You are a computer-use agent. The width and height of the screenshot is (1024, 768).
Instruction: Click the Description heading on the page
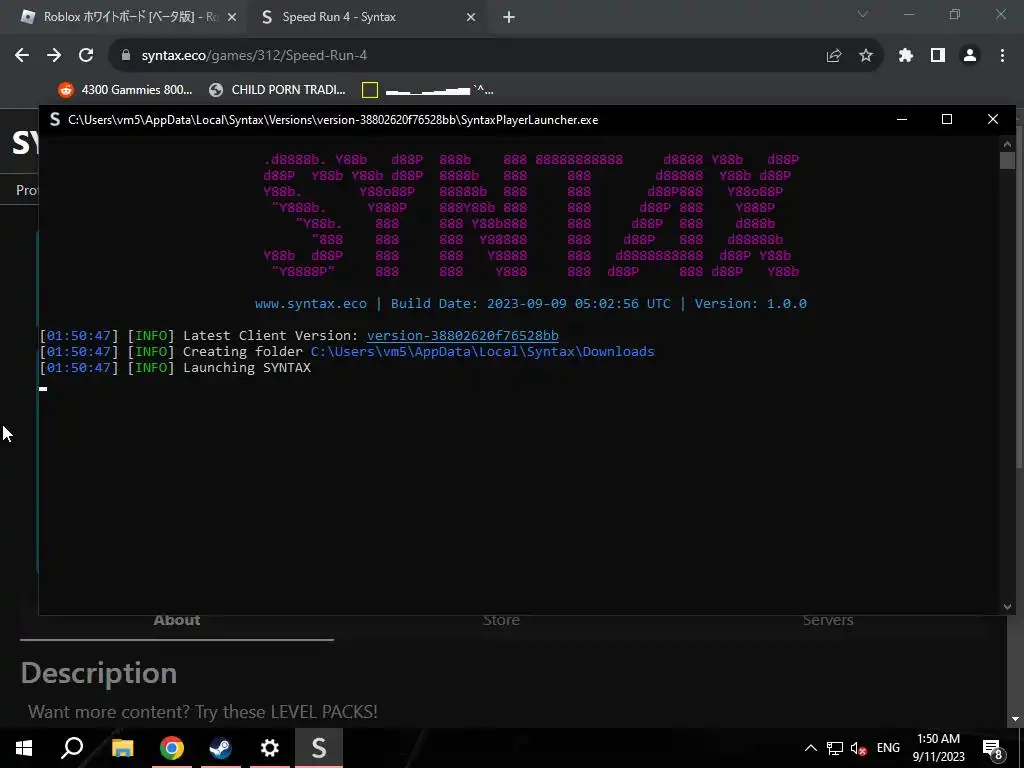tap(99, 673)
